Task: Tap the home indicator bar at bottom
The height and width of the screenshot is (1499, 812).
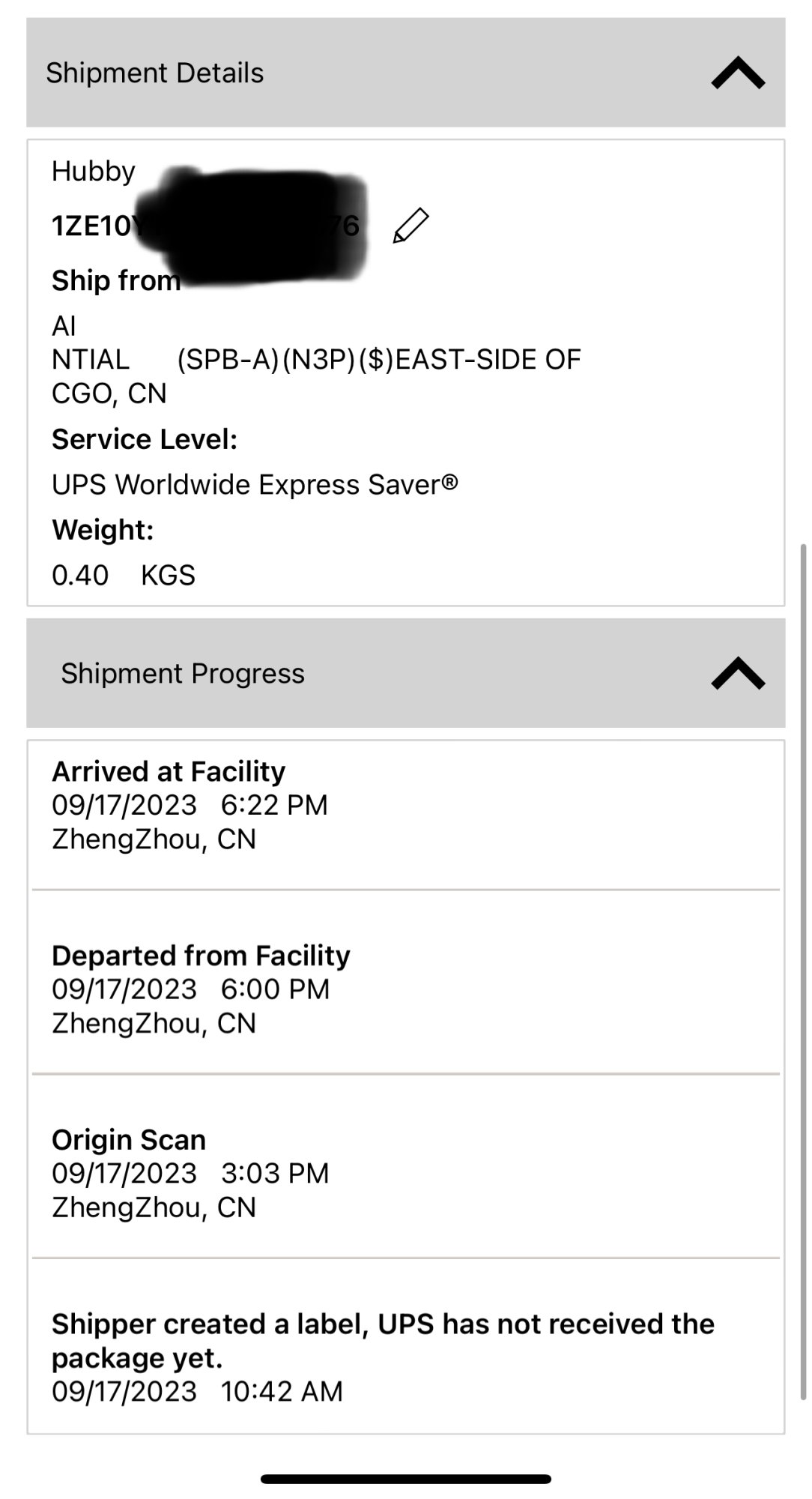Action: coord(406,1479)
